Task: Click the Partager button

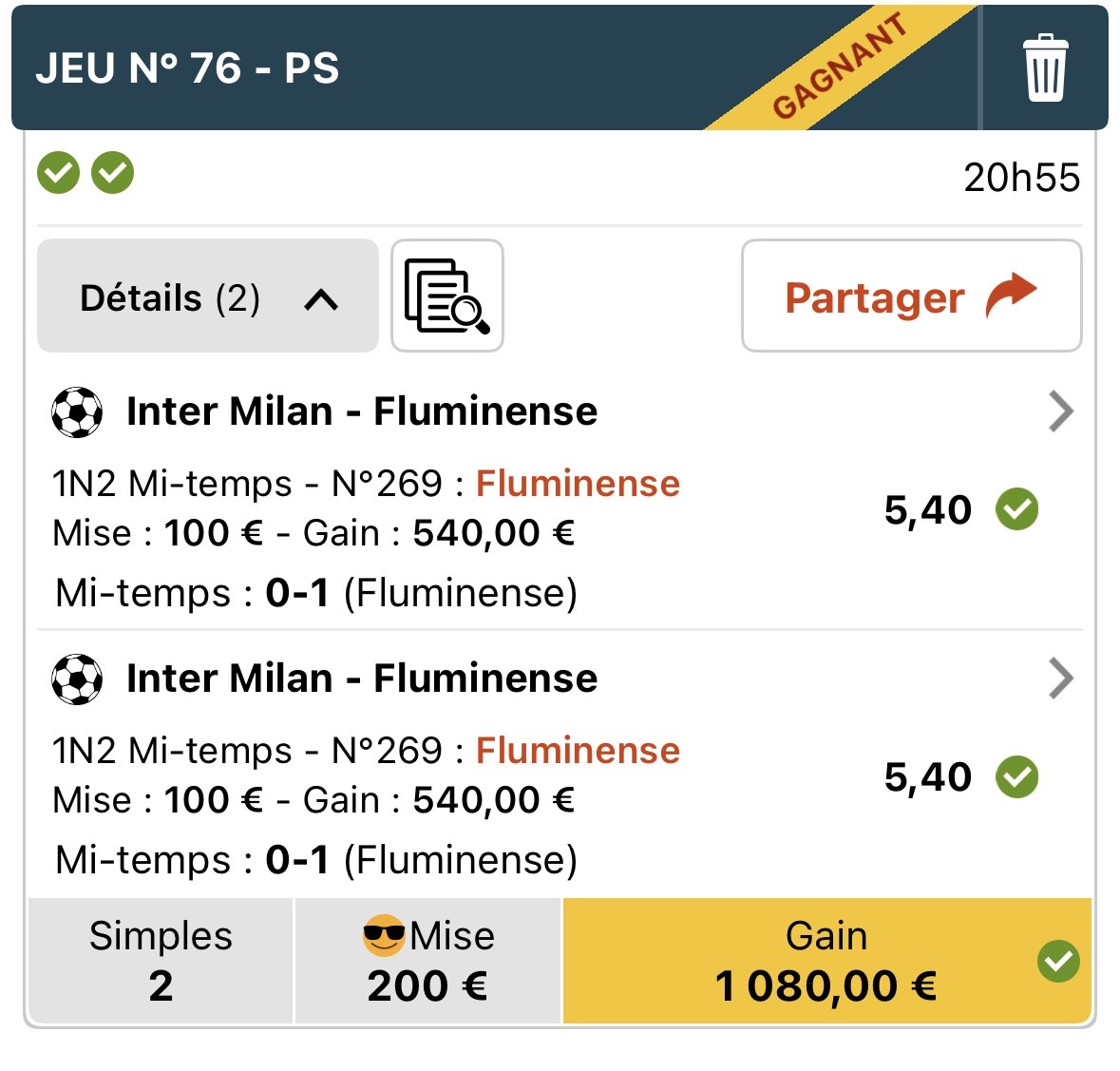Action: point(911,296)
